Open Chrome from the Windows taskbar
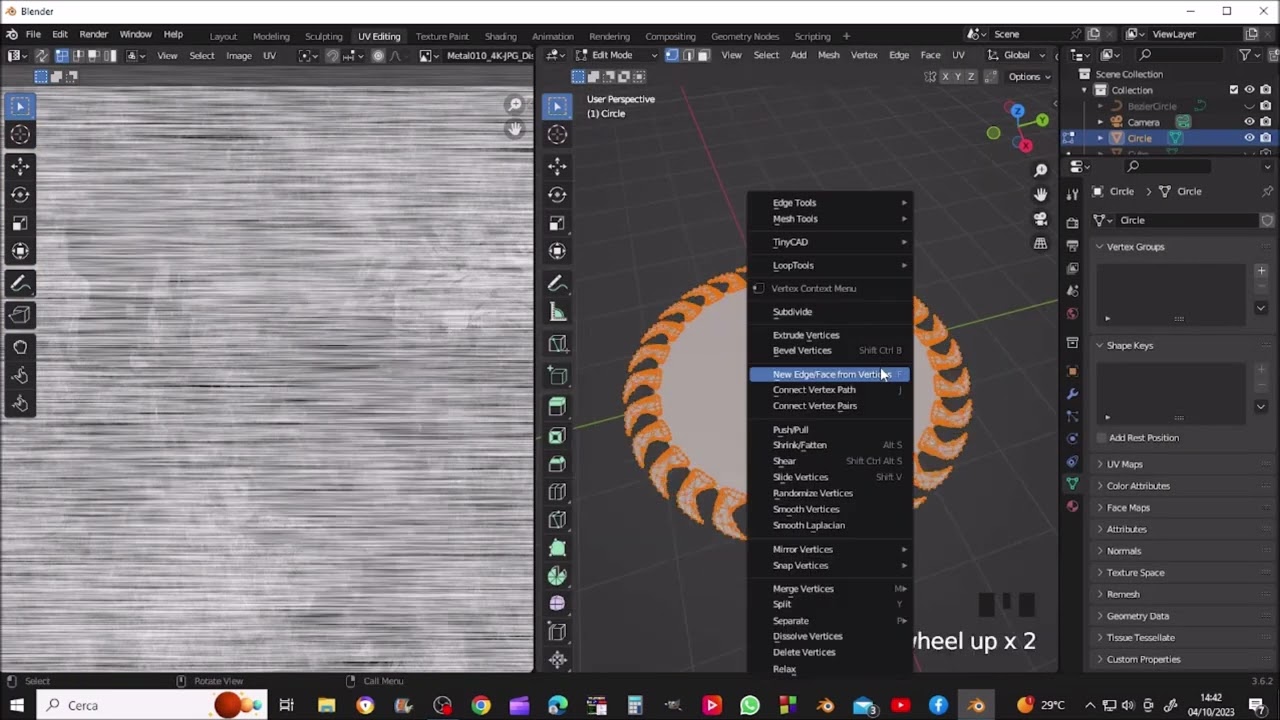 pyautogui.click(x=481, y=705)
